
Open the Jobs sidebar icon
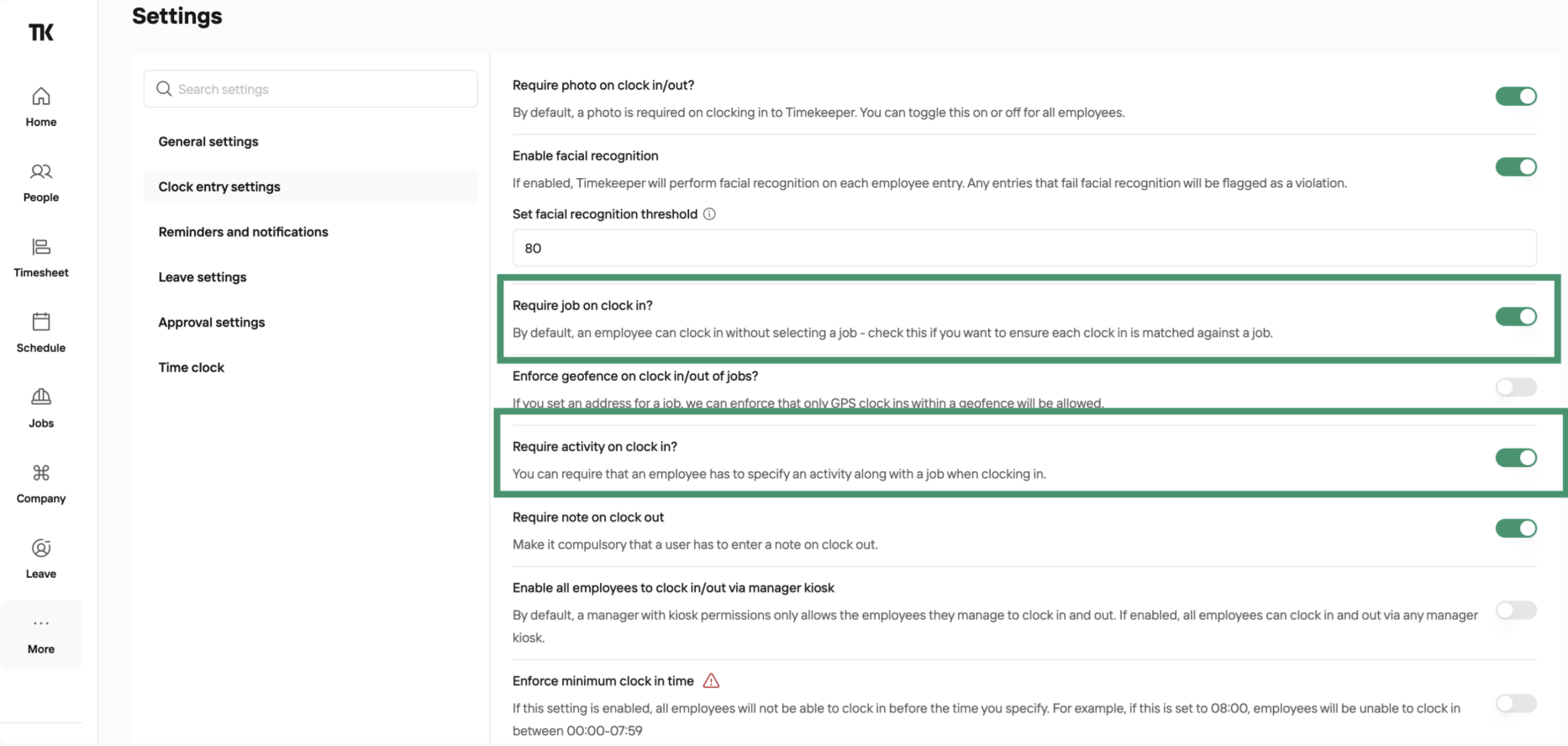click(x=40, y=397)
